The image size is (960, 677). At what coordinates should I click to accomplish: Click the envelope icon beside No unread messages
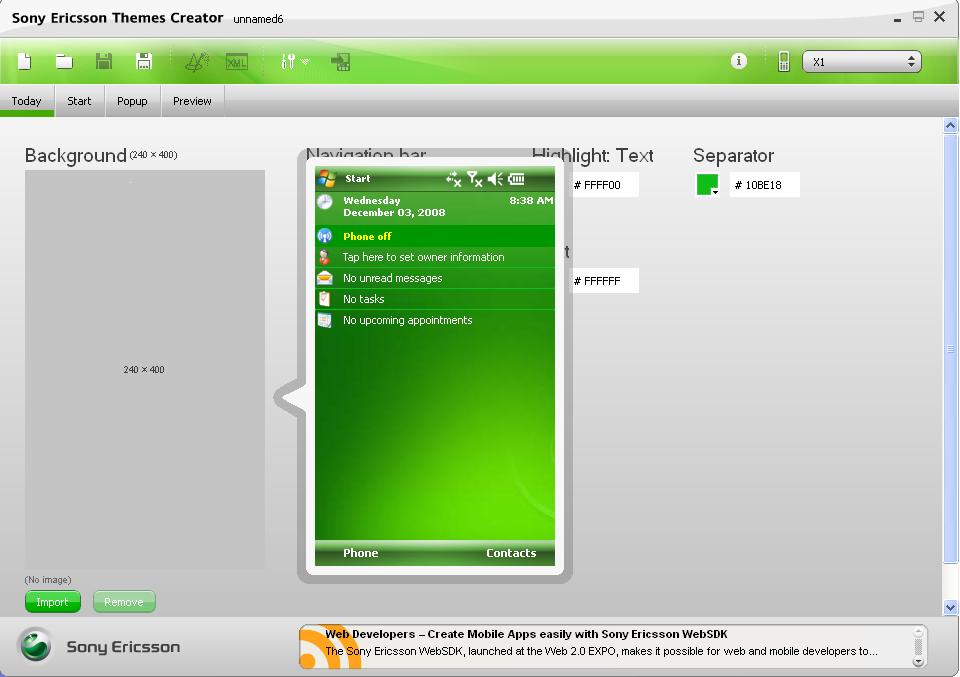pos(325,278)
